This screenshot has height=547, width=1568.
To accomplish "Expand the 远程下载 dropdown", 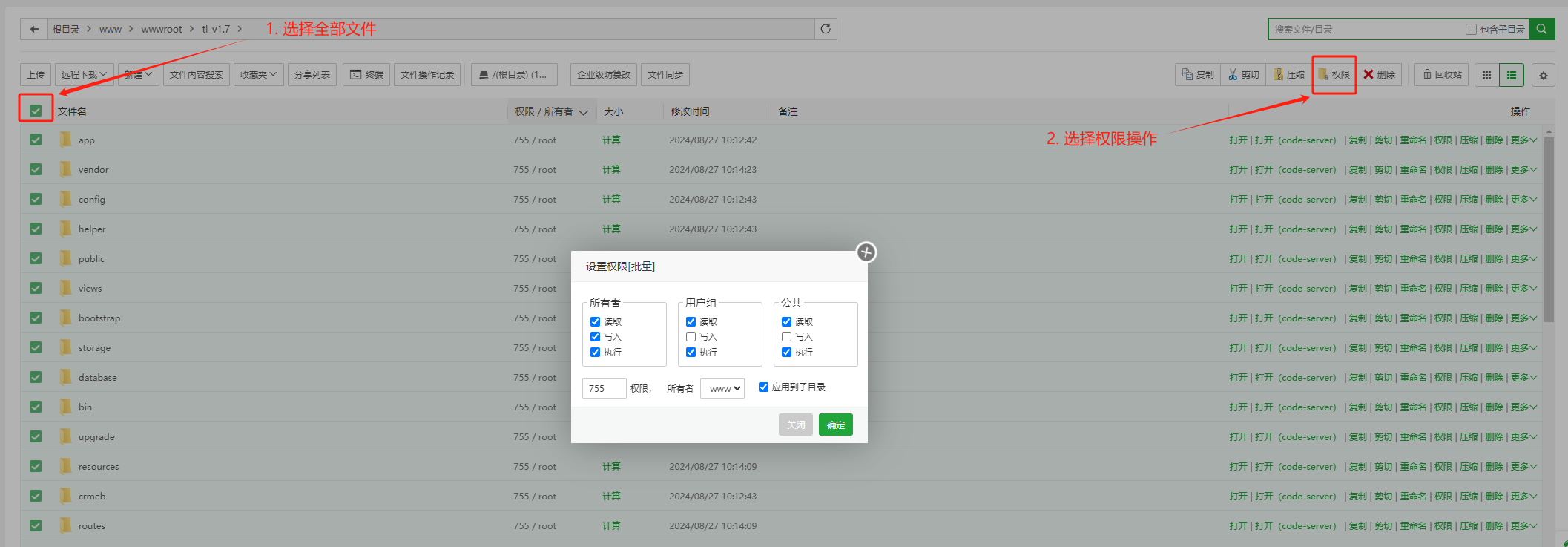I will pyautogui.click(x=84, y=75).
